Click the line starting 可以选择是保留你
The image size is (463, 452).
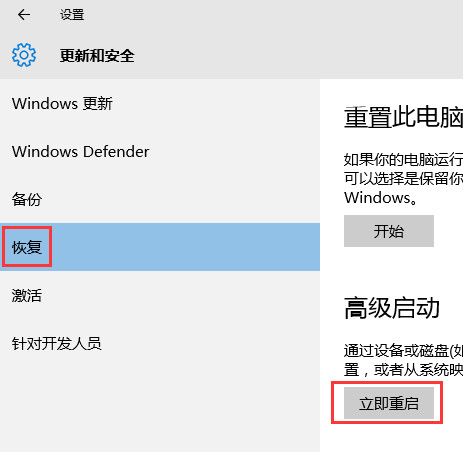403,179
